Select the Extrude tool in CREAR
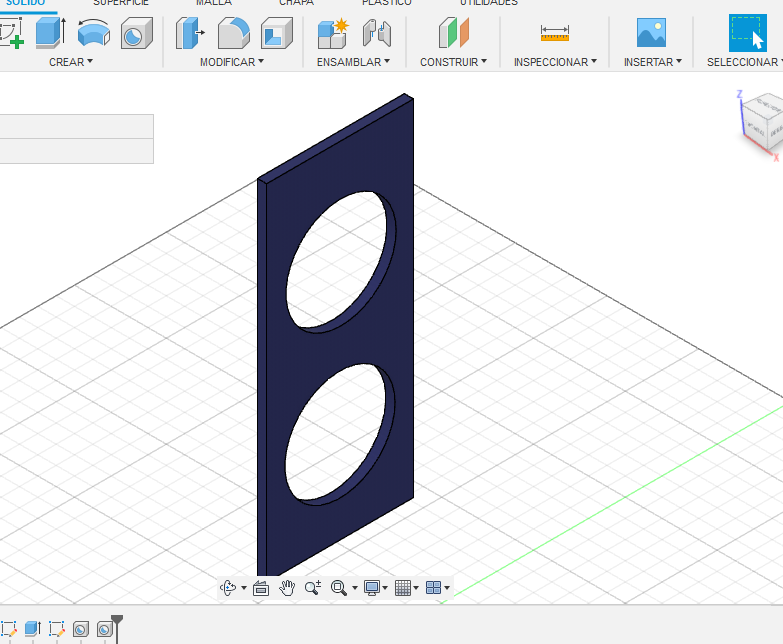783x644 pixels. (x=50, y=33)
